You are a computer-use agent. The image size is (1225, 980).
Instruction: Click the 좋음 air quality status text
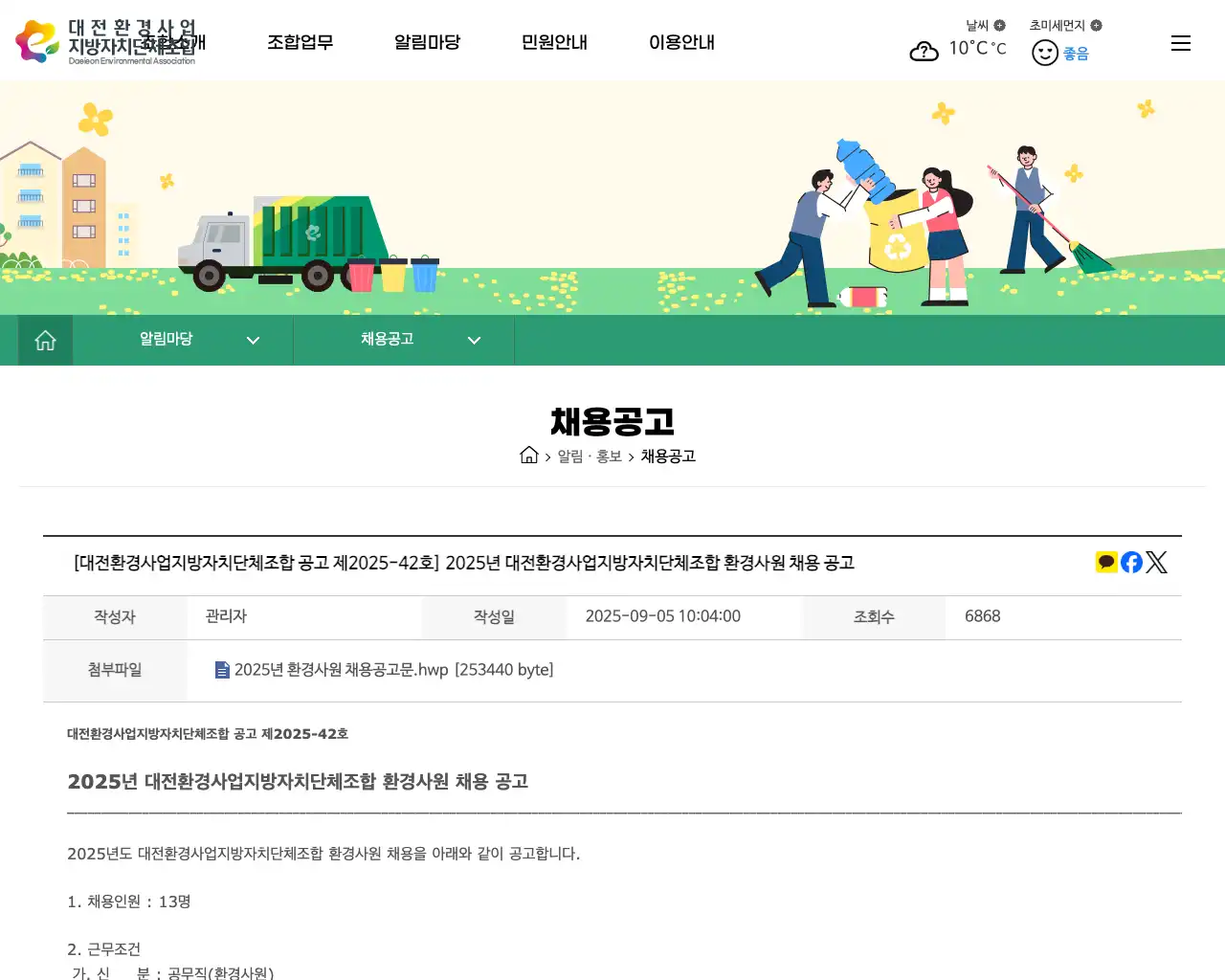[1076, 54]
